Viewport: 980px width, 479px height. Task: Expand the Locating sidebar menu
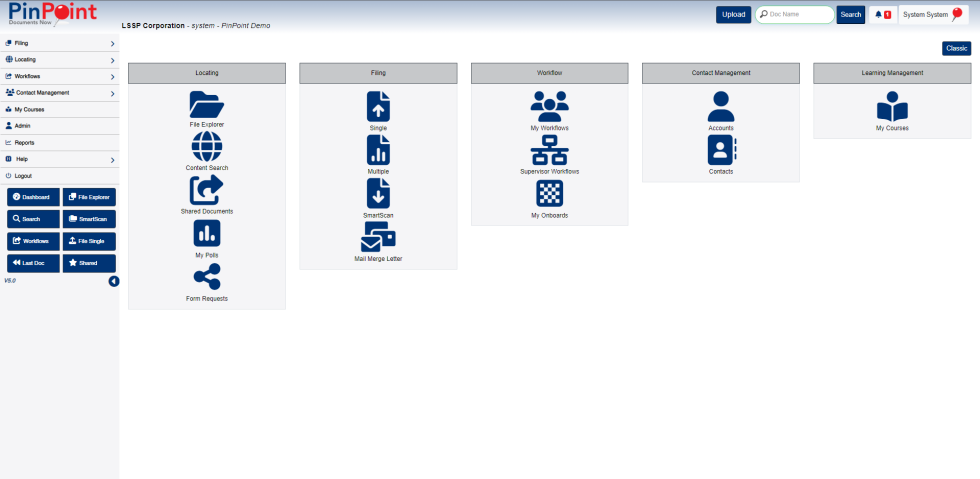tap(58, 60)
